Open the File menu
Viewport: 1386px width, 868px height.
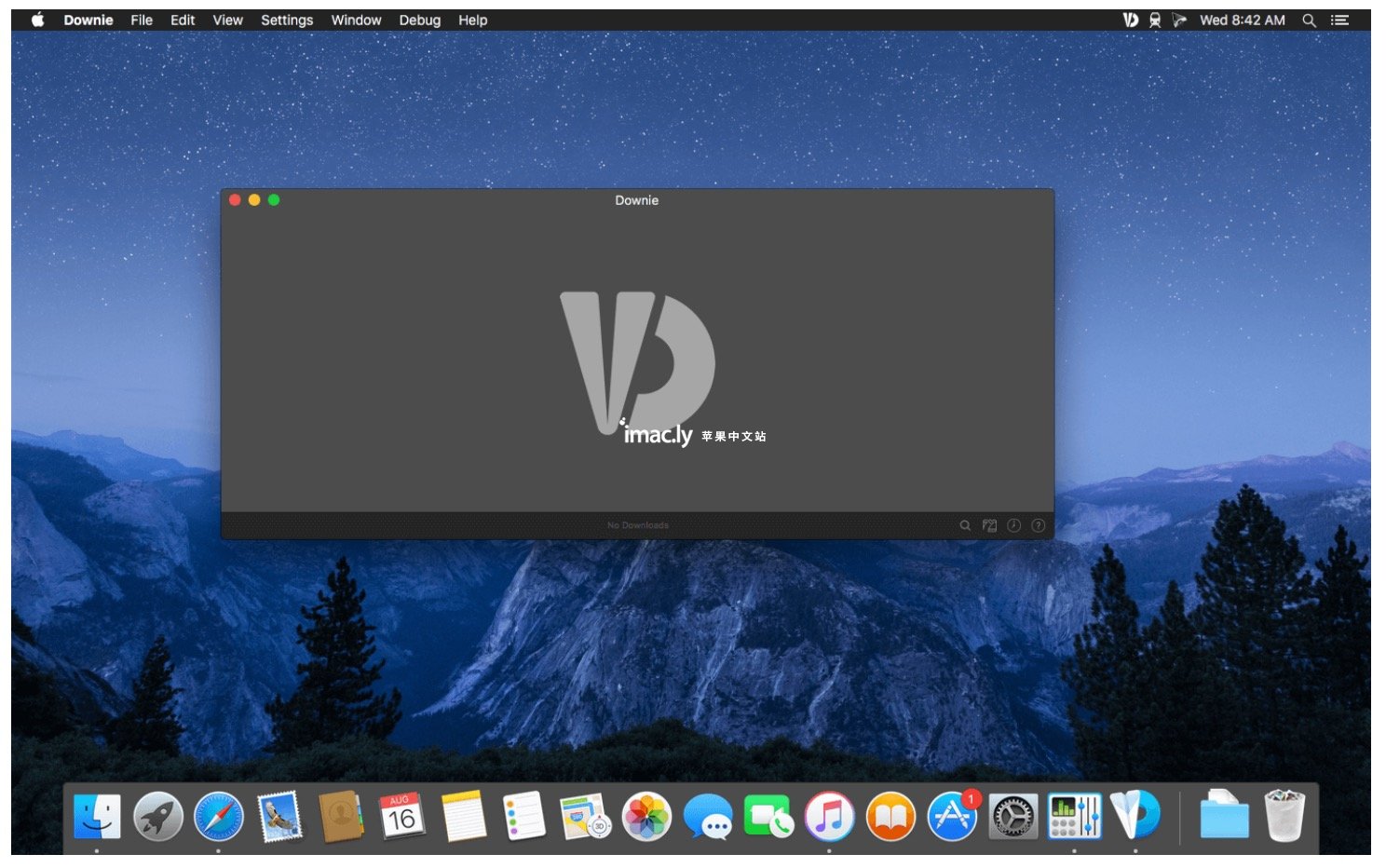tap(142, 20)
